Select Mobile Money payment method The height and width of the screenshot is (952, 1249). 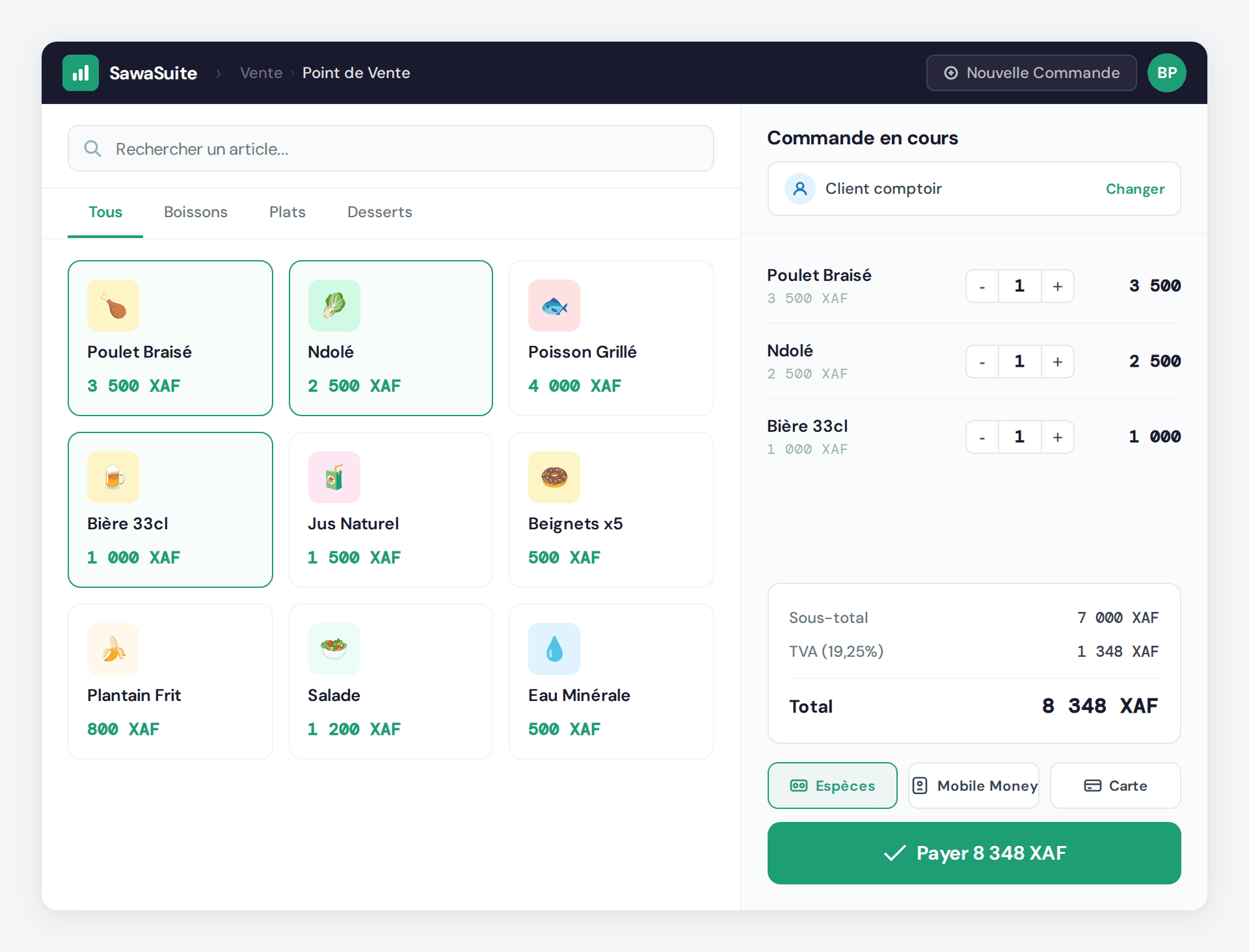point(974,786)
